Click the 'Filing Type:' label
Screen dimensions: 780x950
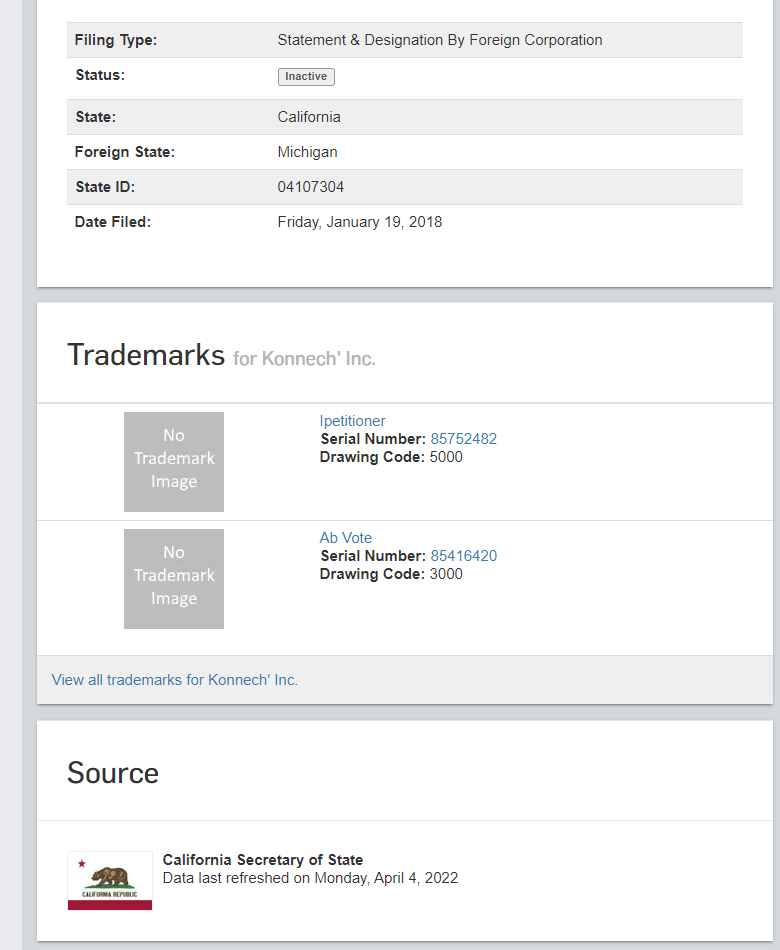(x=116, y=40)
